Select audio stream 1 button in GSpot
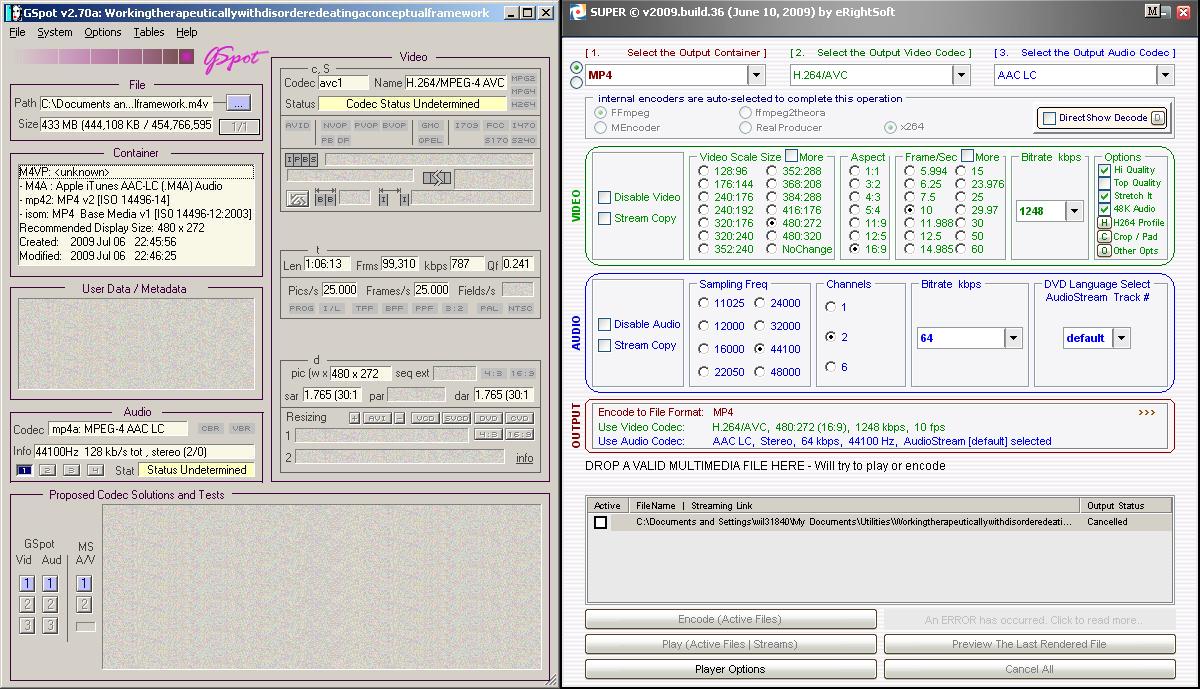This screenshot has width=1200, height=689. pyautogui.click(x=25, y=470)
